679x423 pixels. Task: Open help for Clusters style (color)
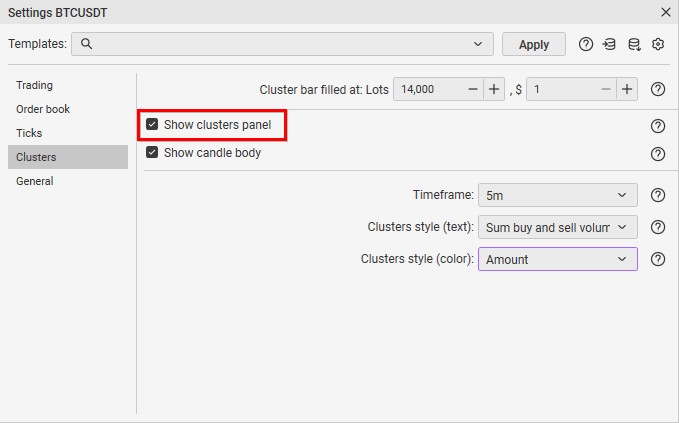tap(658, 259)
